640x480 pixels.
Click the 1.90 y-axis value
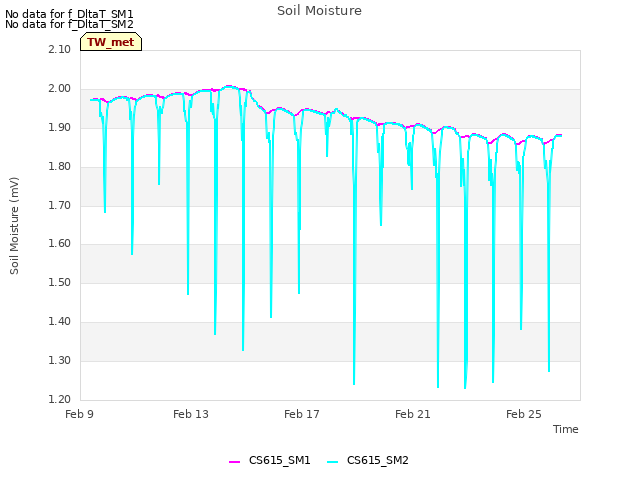[x=60, y=127]
